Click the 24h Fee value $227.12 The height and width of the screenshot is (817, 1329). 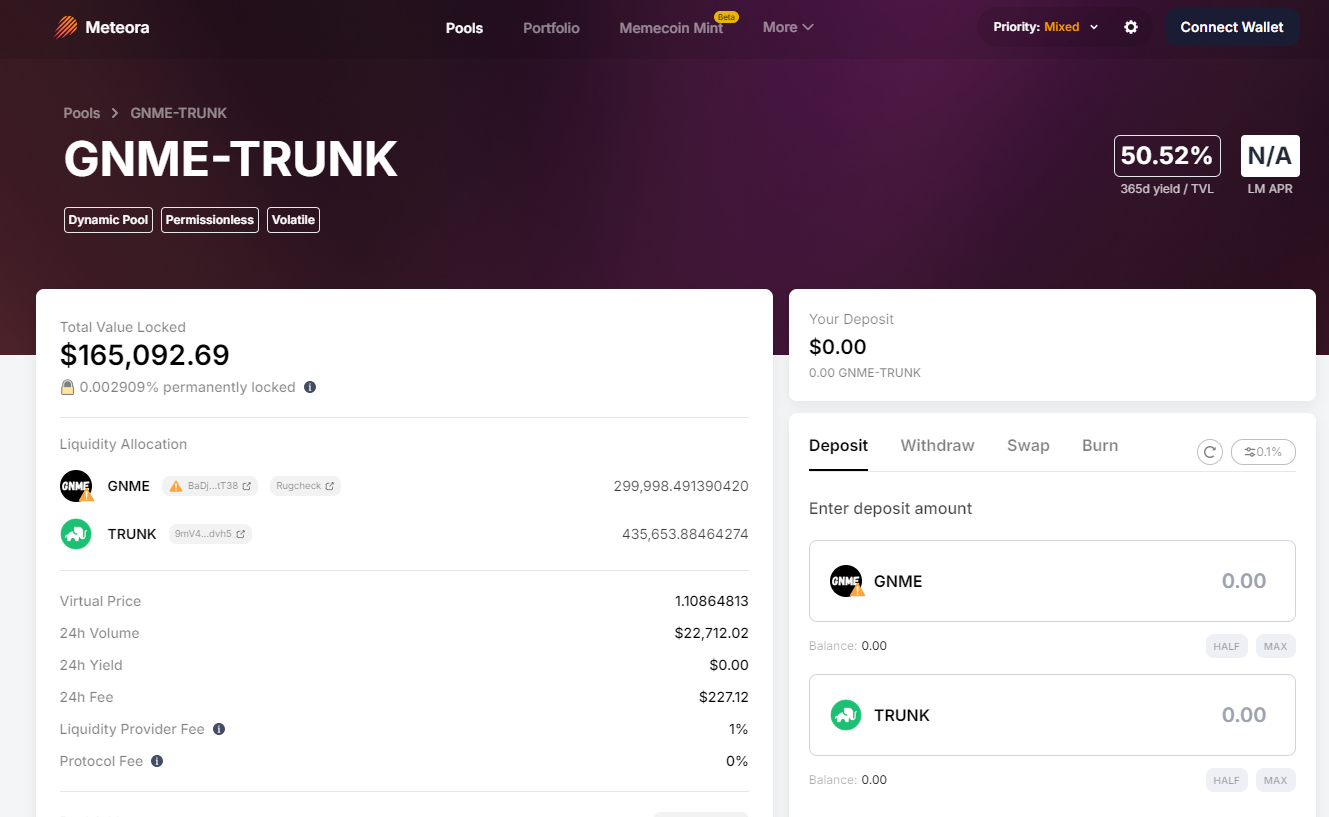coord(724,697)
